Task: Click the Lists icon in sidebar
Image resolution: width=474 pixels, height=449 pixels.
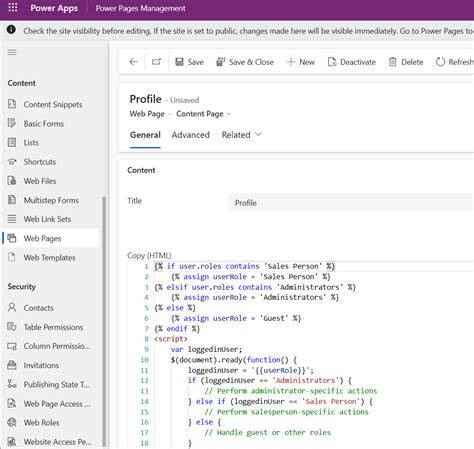Action: pyautogui.click(x=12, y=142)
